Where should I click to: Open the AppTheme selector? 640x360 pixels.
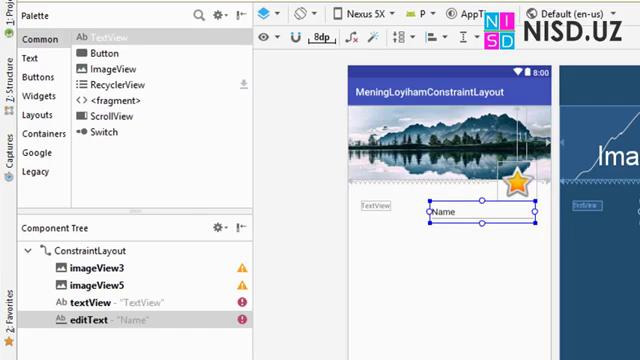(x=464, y=14)
